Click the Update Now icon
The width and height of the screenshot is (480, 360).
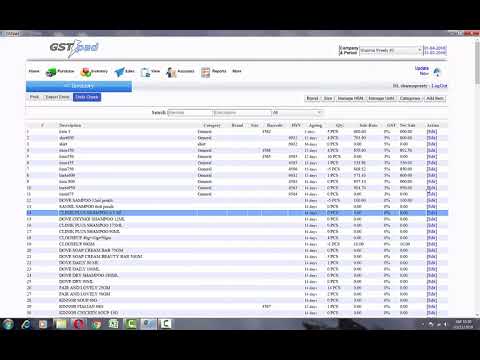pyautogui.click(x=437, y=71)
